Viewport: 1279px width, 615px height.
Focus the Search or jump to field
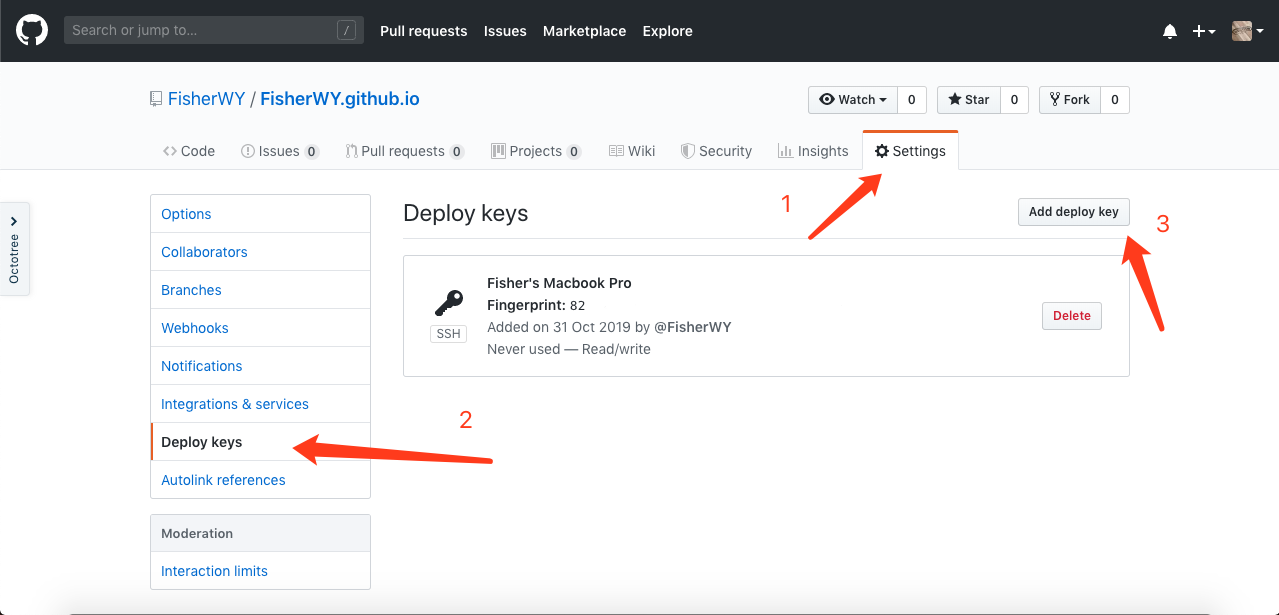tap(214, 30)
